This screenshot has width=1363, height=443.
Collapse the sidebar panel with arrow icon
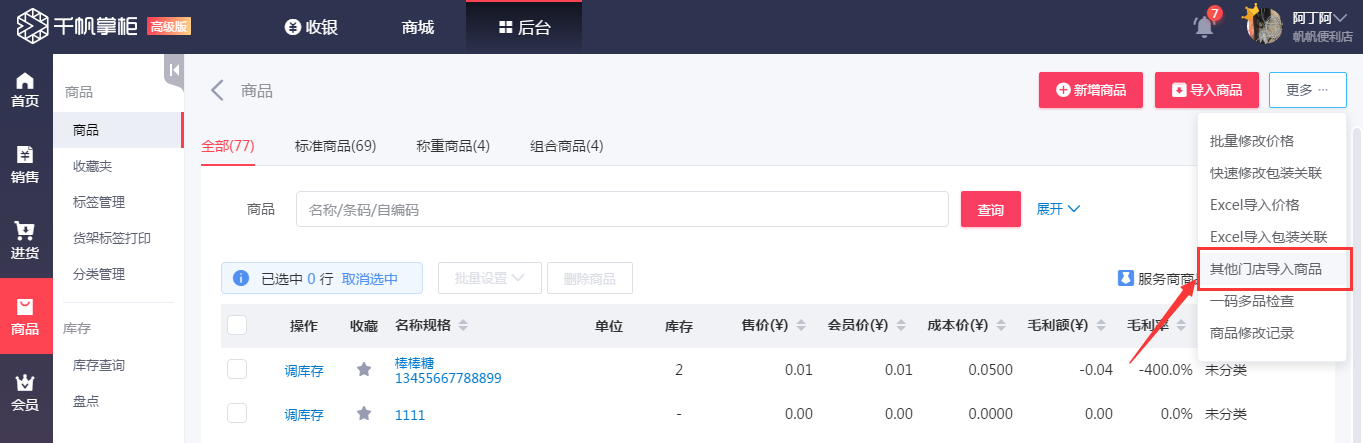[174, 70]
